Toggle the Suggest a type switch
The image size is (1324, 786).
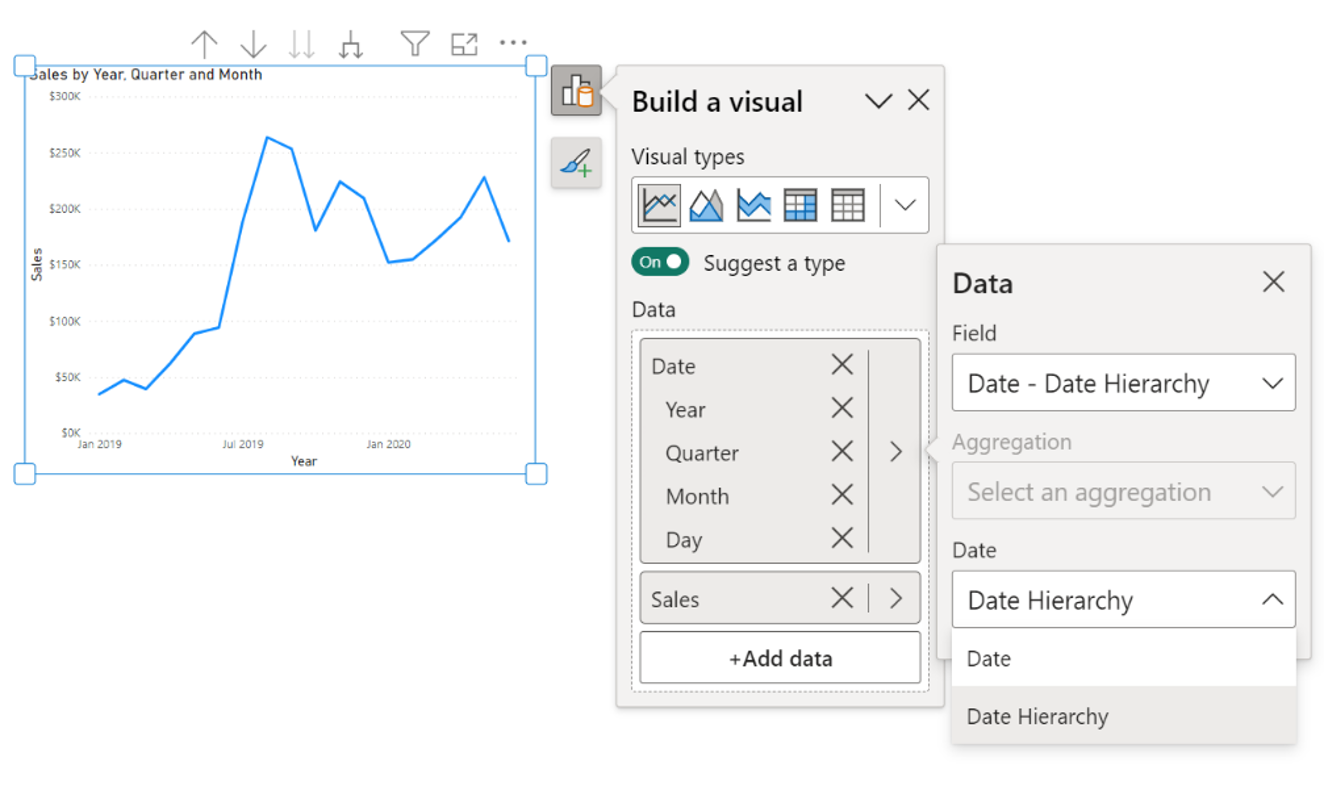(x=660, y=262)
